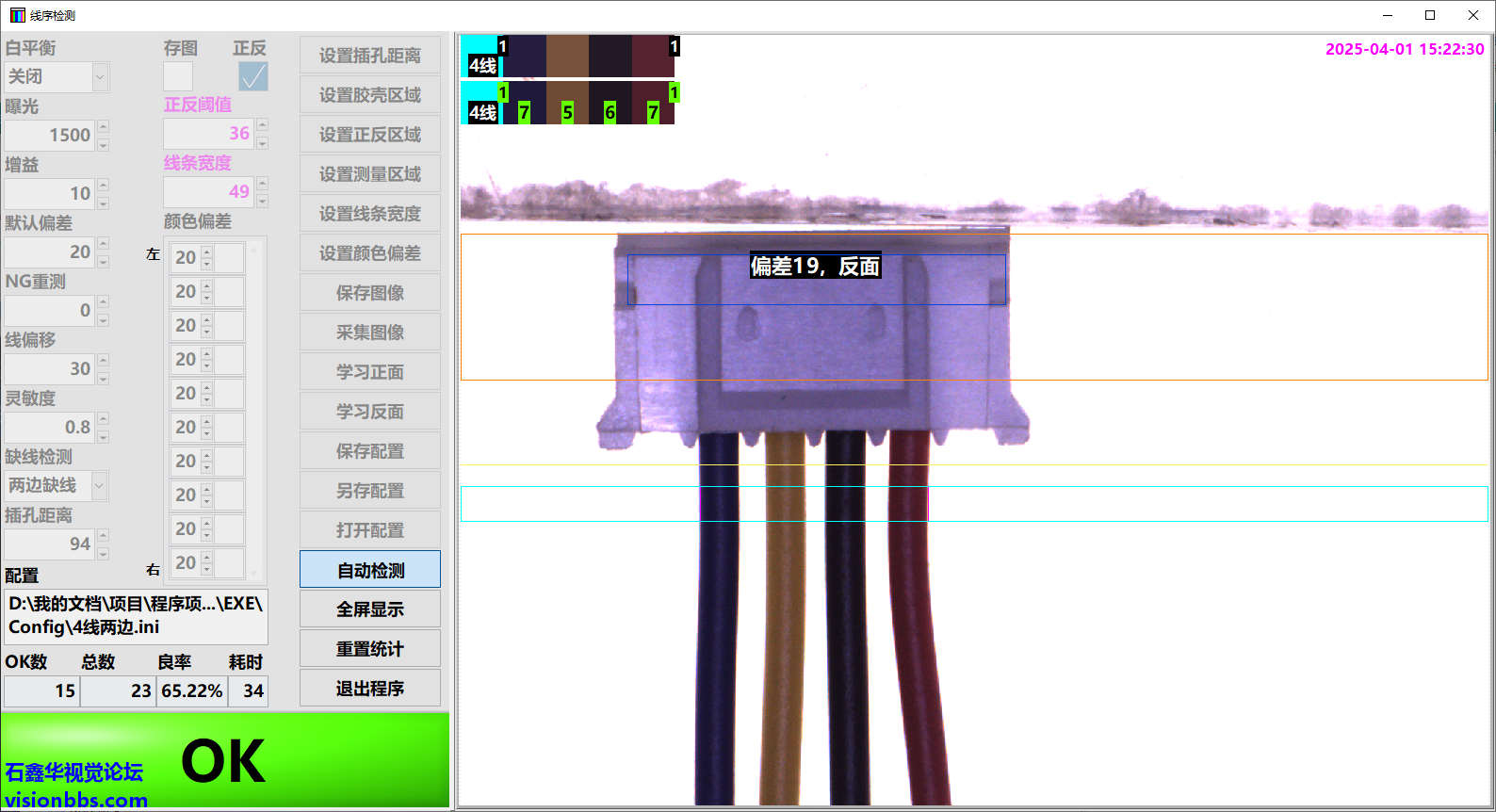Click the config path field showing 4线两边.ini
1496x812 pixels.
point(136,616)
